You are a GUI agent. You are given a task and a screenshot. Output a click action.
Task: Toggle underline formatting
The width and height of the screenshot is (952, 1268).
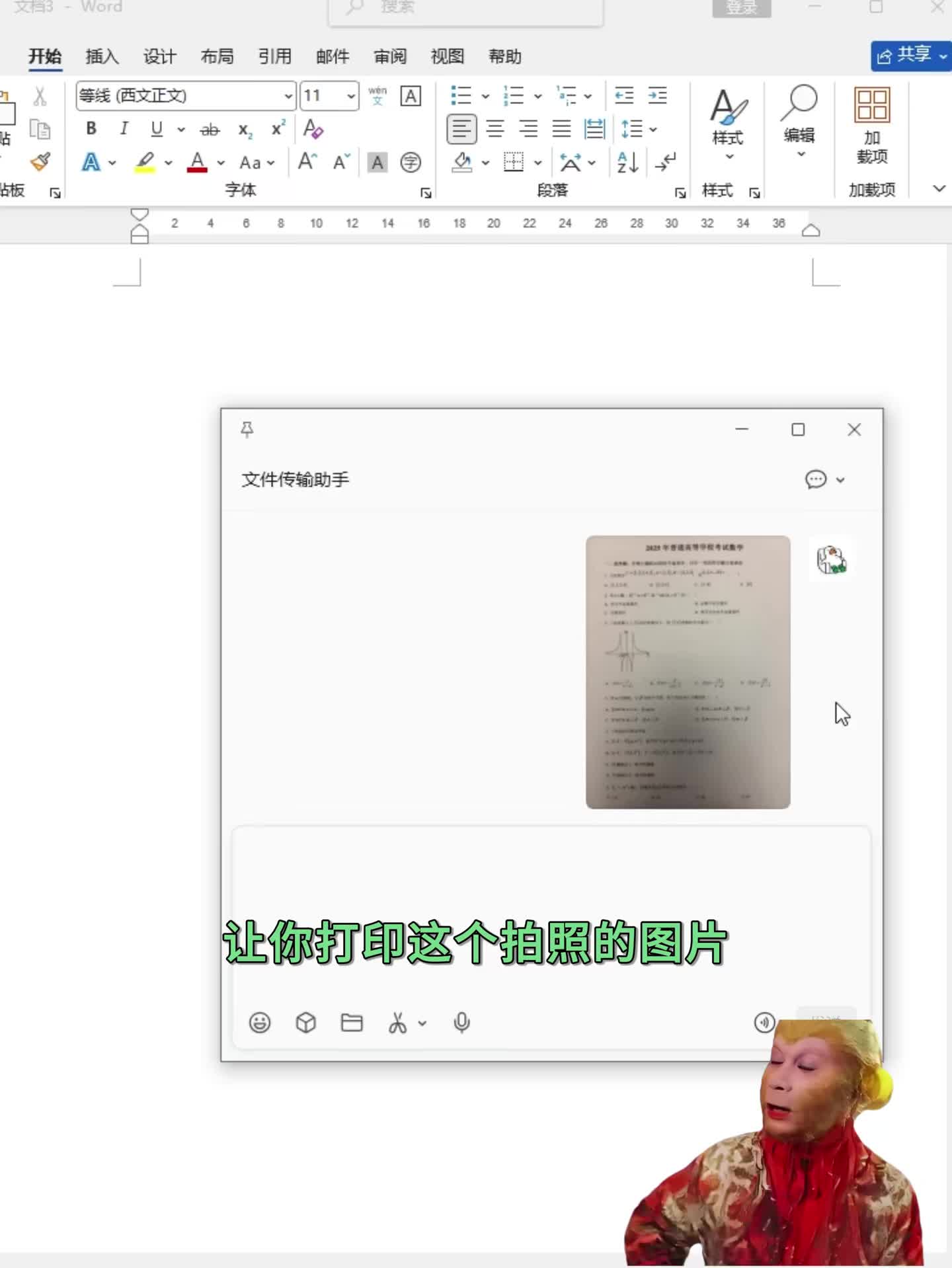click(x=157, y=129)
